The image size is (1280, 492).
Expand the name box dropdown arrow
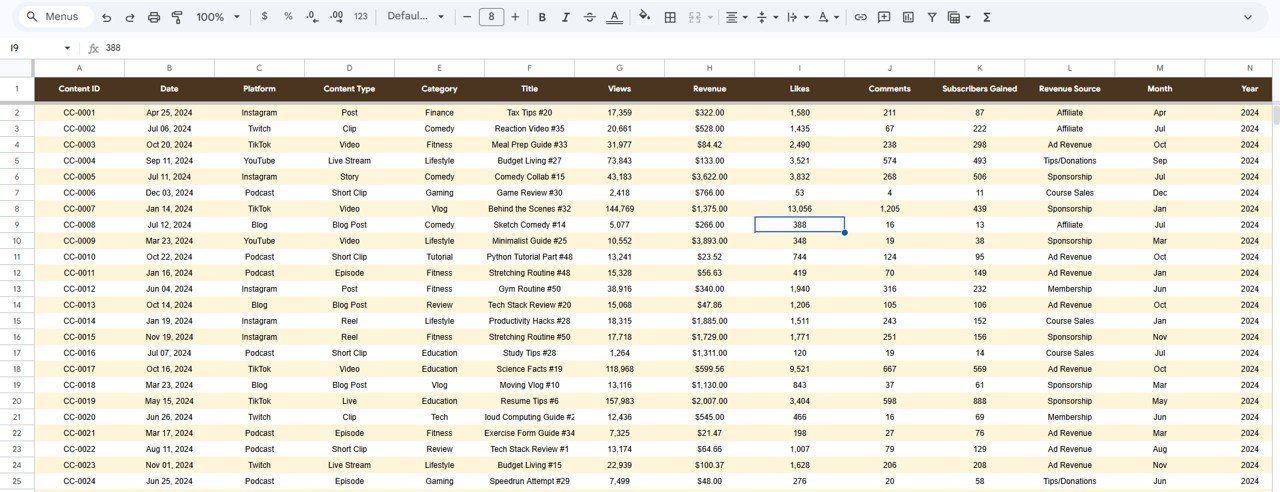pyautogui.click(x=68, y=48)
